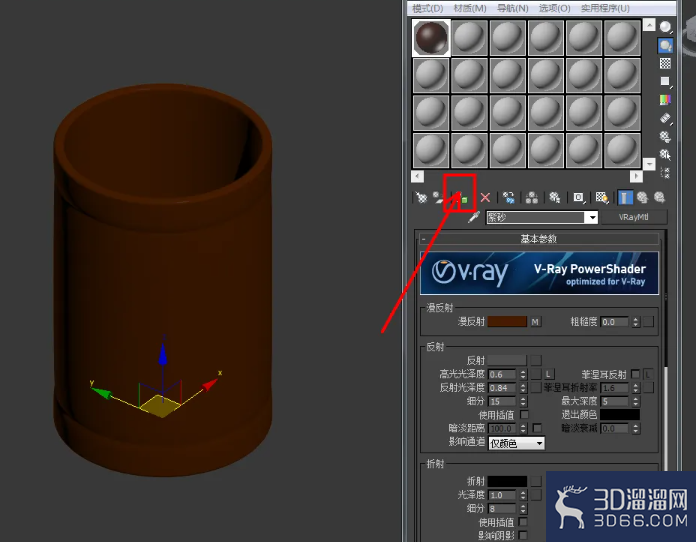The height and width of the screenshot is (542, 696).
Task: Enable the 菲涅耳反射 checkbox
Action: point(635,374)
